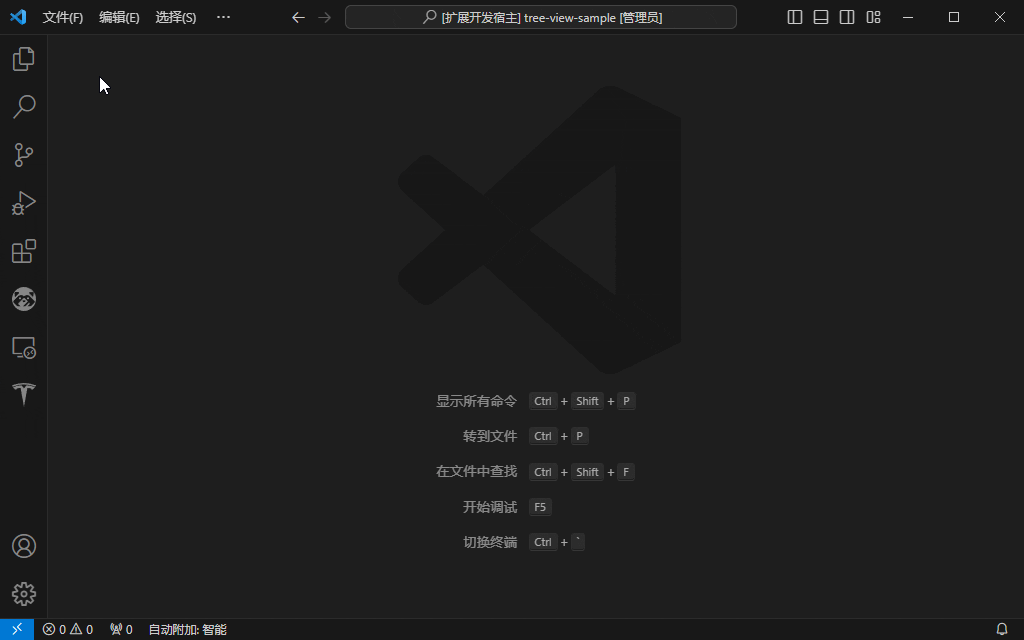Screen dimensions: 1024x640
Task: Open the Source Control view
Action: click(23, 154)
